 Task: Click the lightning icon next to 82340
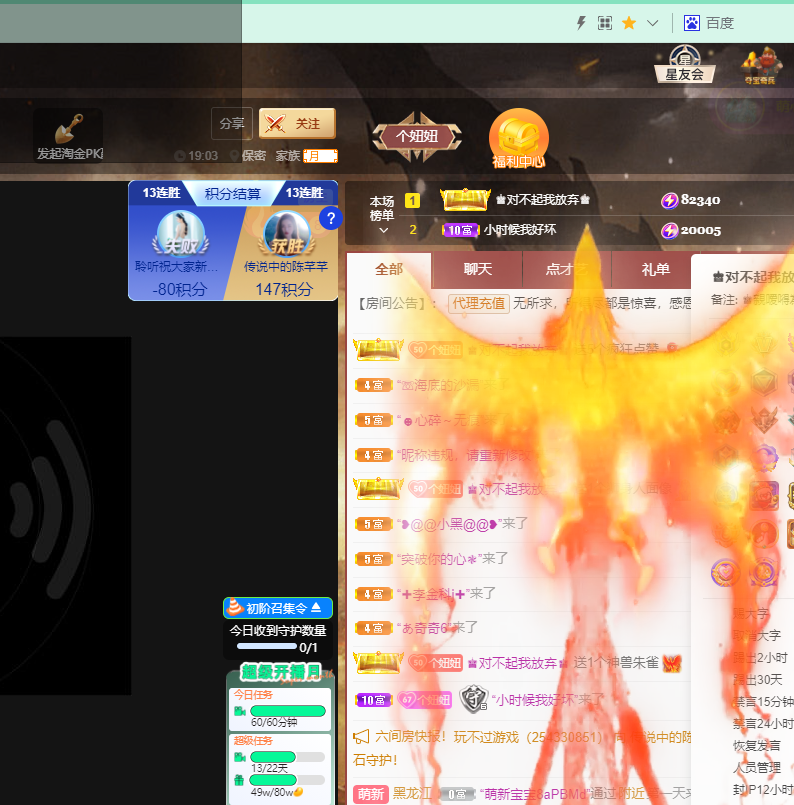[669, 200]
